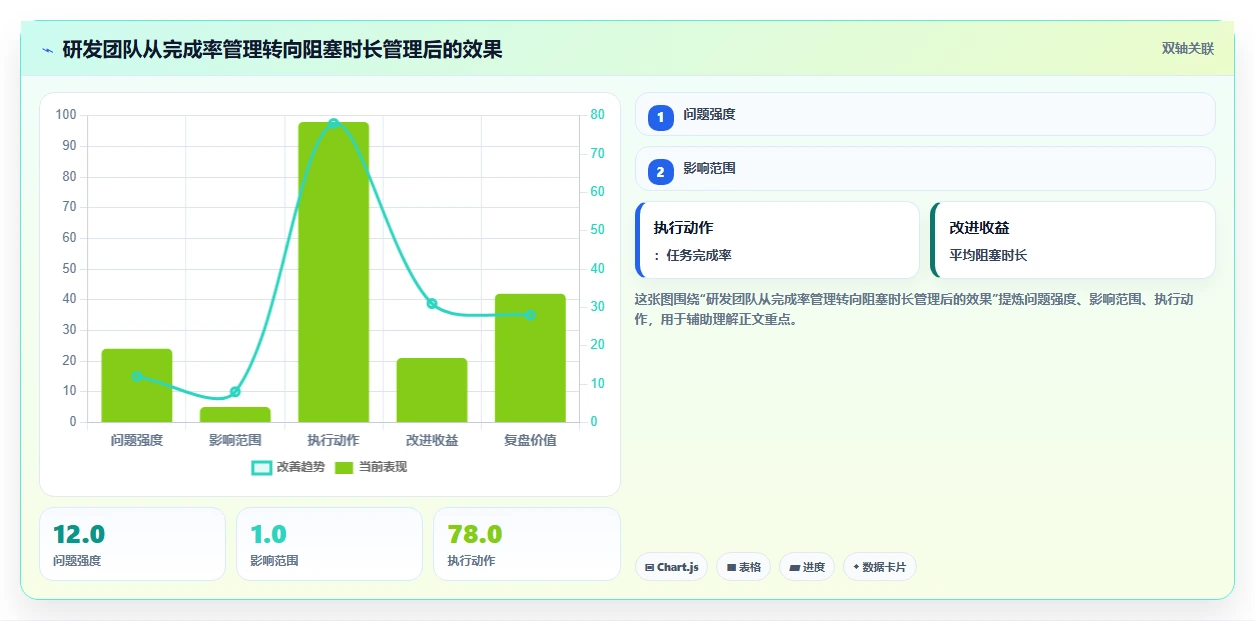
Task: Click the 1.0 影响范围 stat card
Action: point(329,544)
